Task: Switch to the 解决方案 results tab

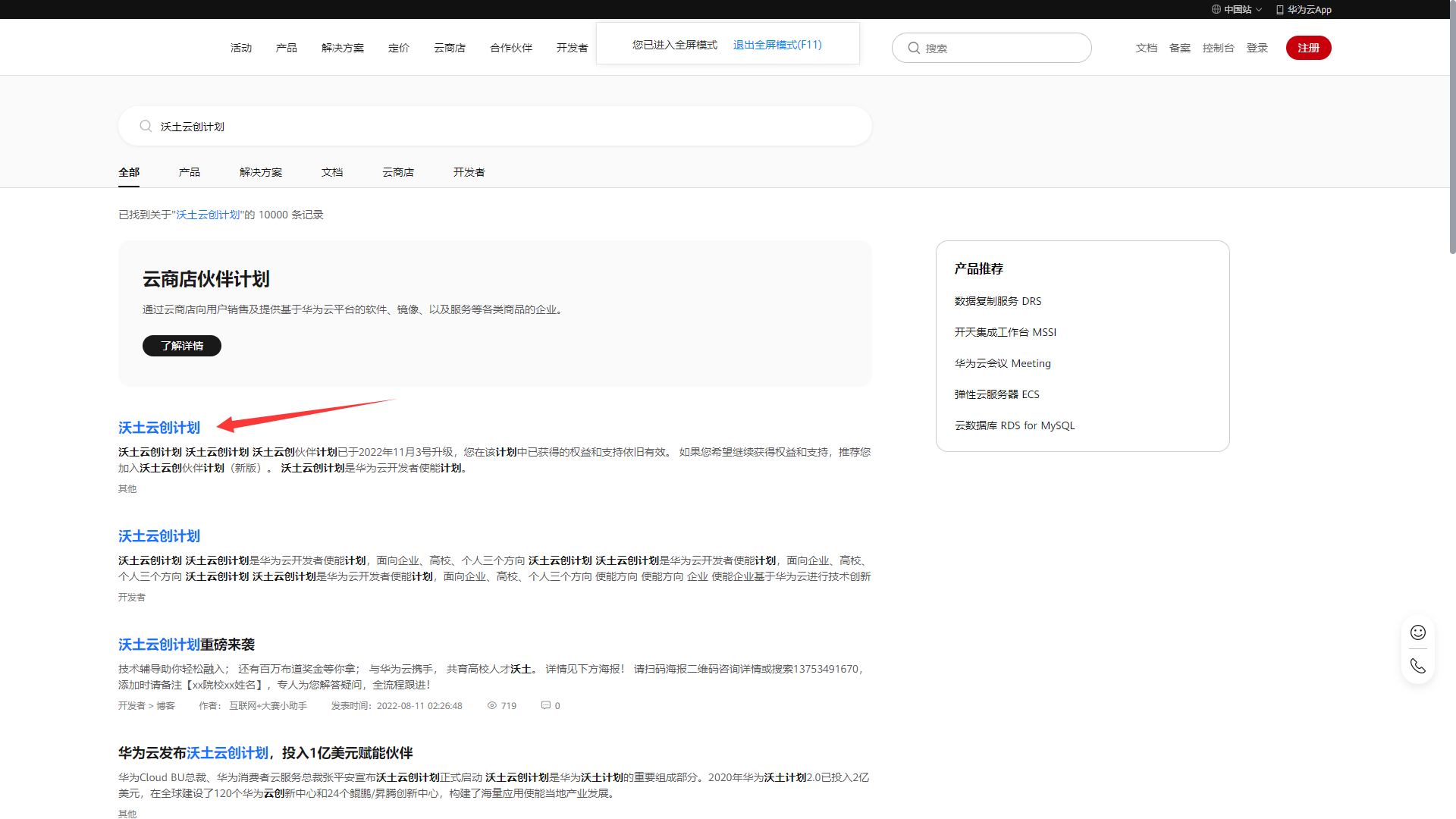Action: pyautogui.click(x=261, y=172)
